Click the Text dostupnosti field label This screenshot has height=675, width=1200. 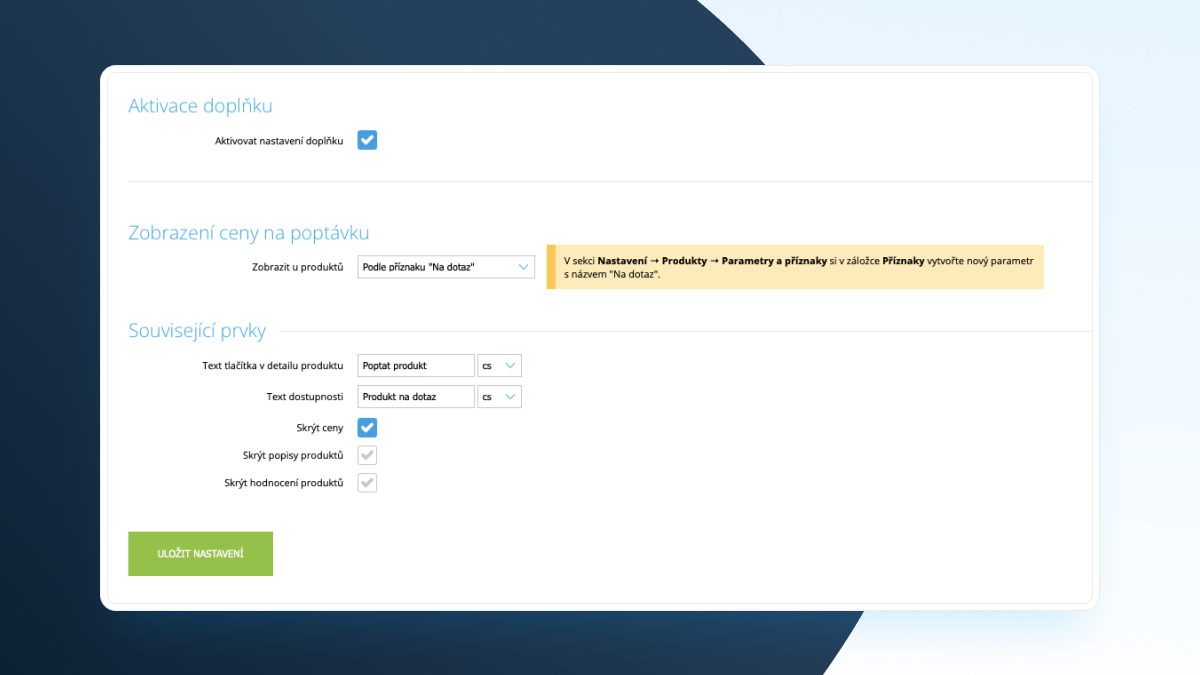pyautogui.click(x=304, y=397)
